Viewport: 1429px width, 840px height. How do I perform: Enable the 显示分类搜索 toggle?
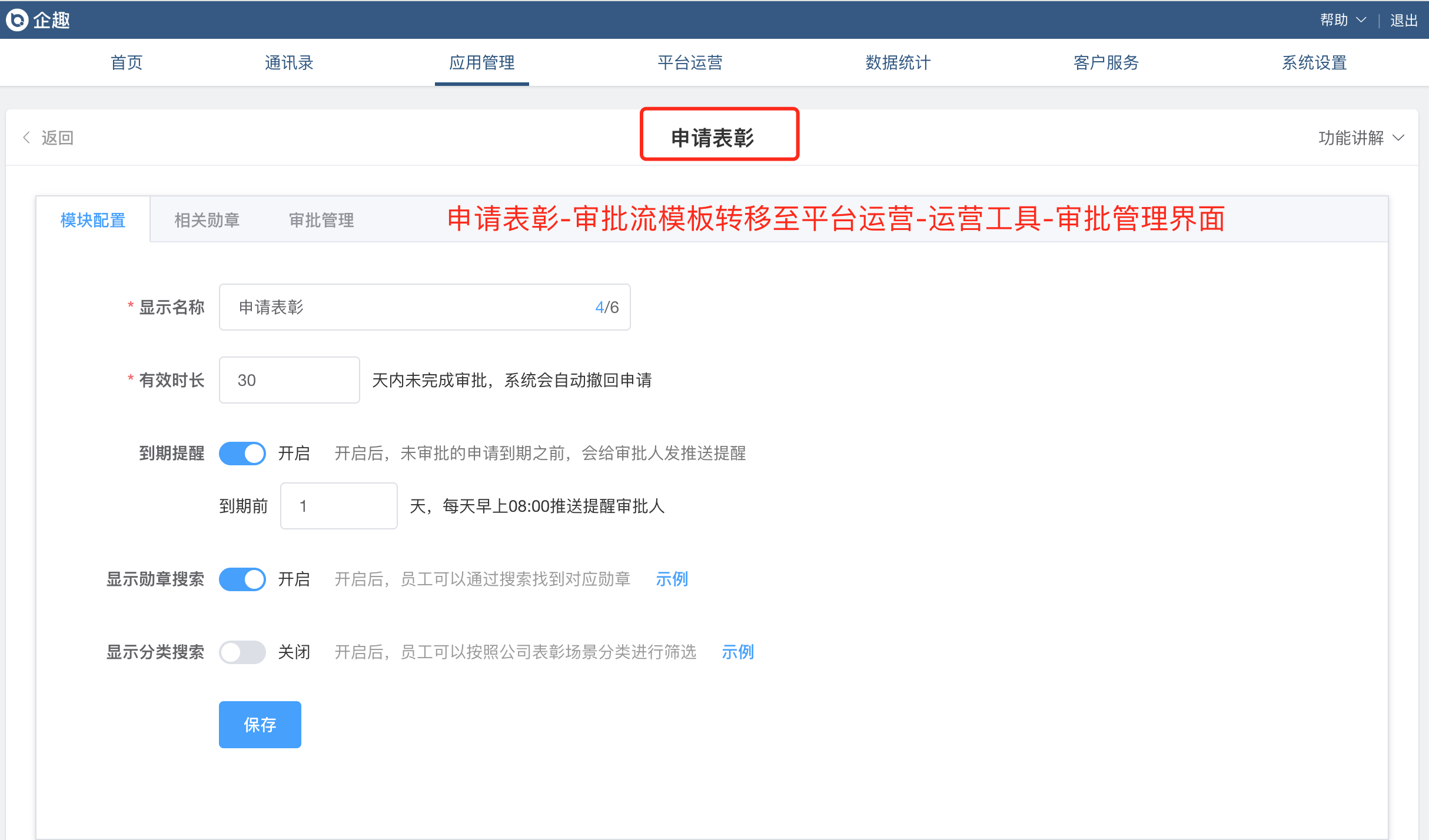(242, 652)
